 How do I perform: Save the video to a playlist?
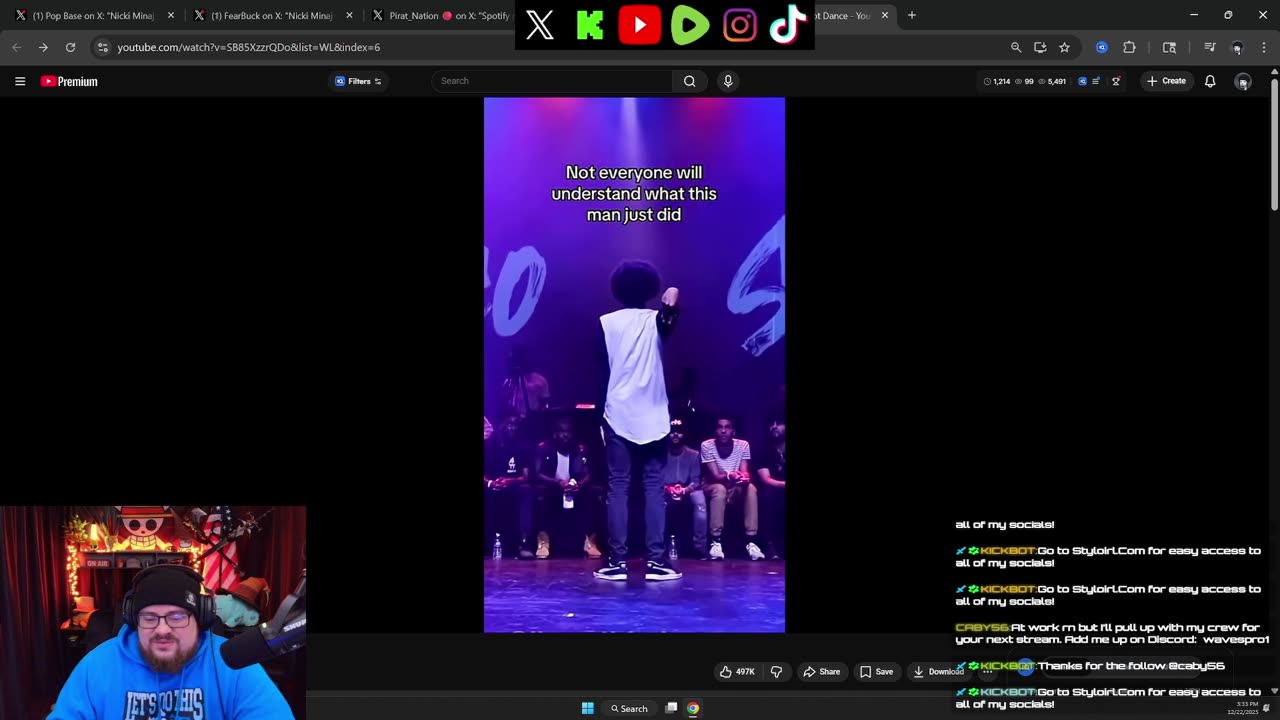tap(877, 672)
